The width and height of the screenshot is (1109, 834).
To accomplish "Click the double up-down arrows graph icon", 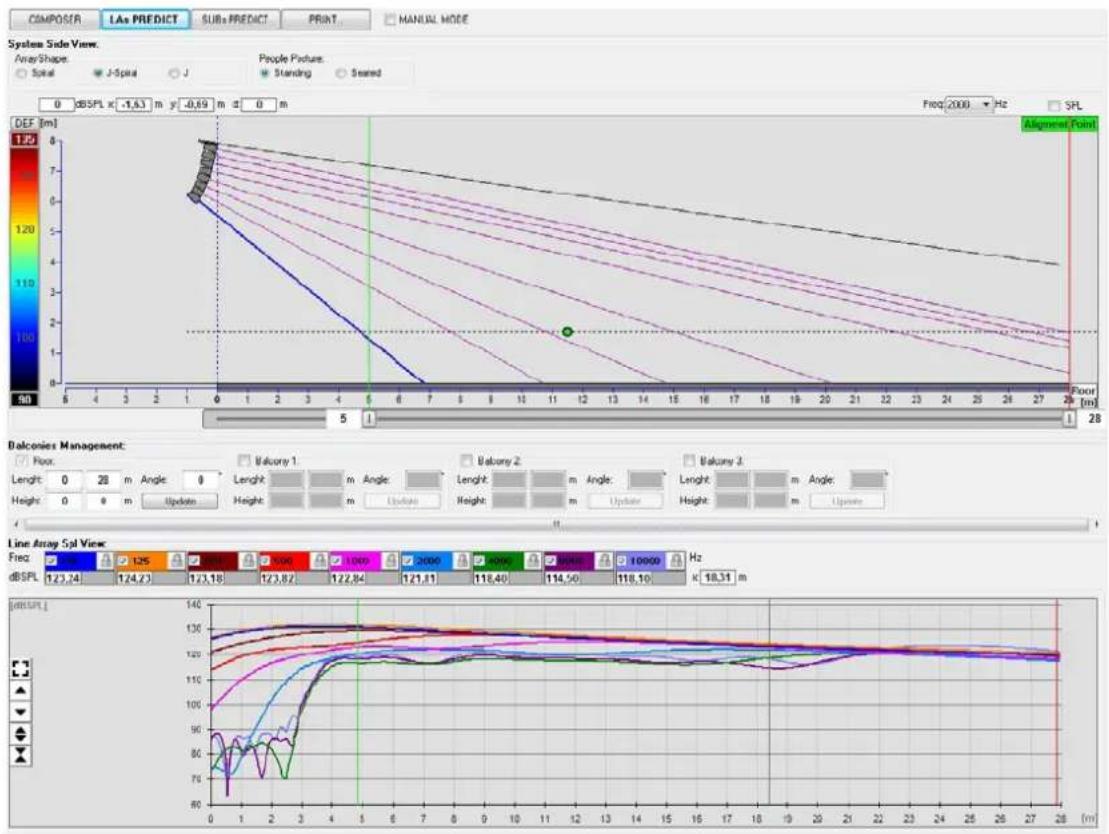I will point(21,734).
